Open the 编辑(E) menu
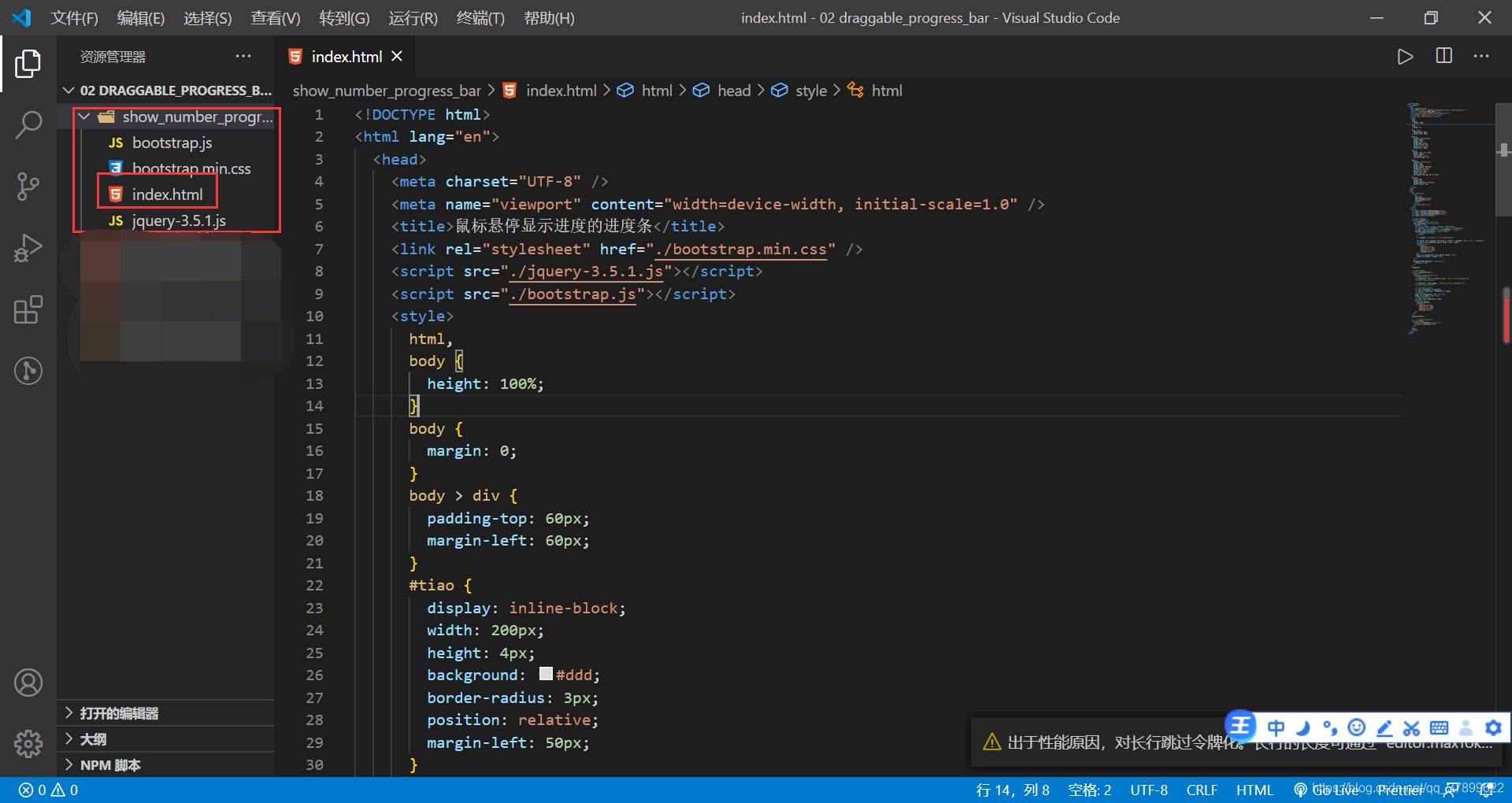Viewport: 1512px width, 803px height. pos(141,17)
